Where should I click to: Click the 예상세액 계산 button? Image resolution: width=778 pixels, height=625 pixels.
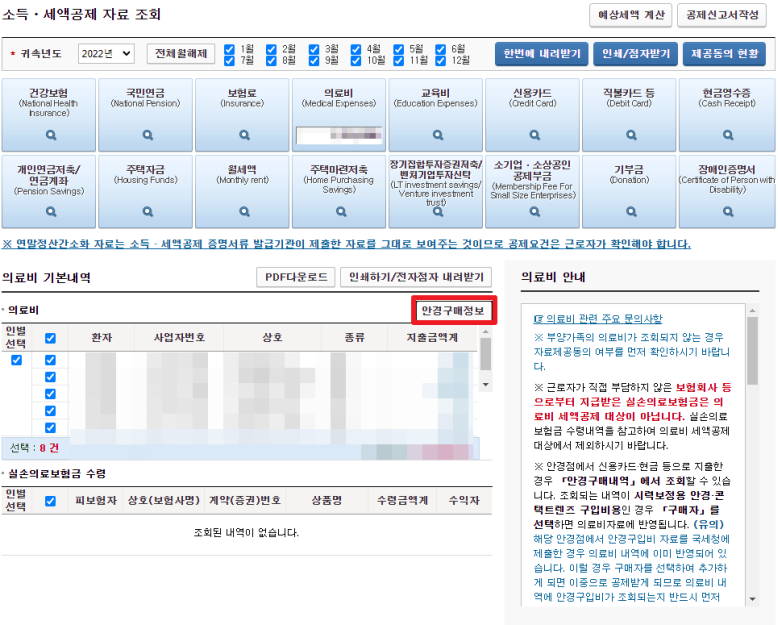pyautogui.click(x=631, y=15)
